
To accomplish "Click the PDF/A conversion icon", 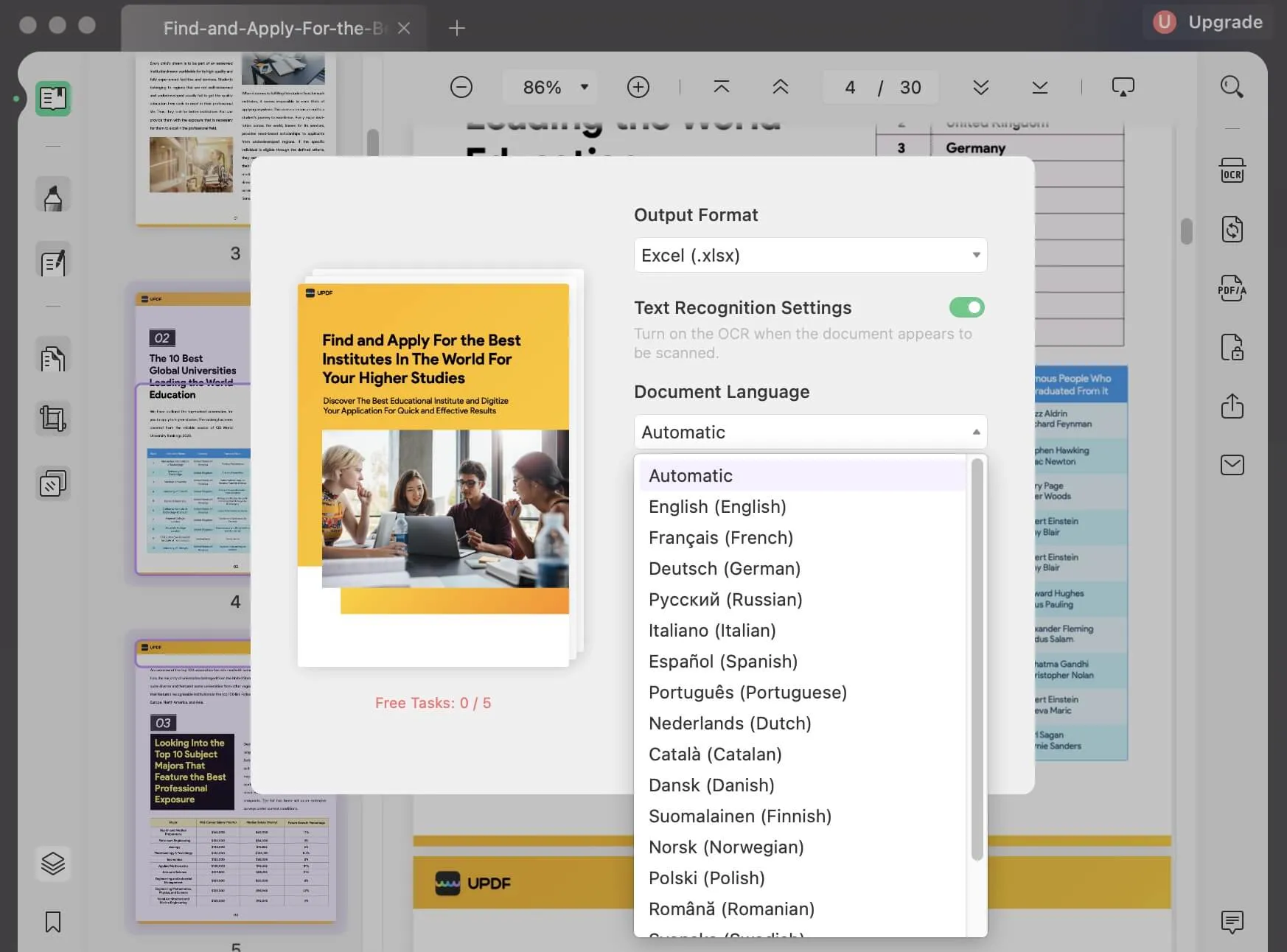I will [x=1232, y=288].
